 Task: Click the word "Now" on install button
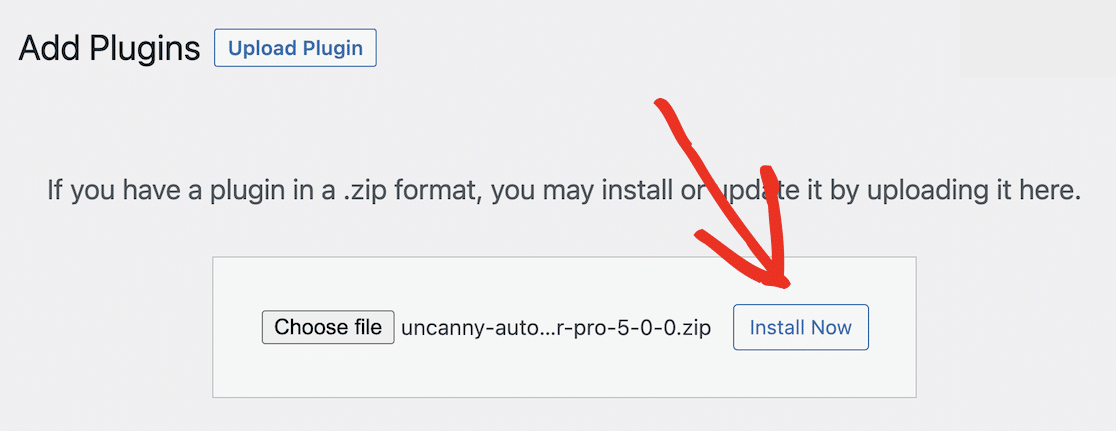pos(832,327)
